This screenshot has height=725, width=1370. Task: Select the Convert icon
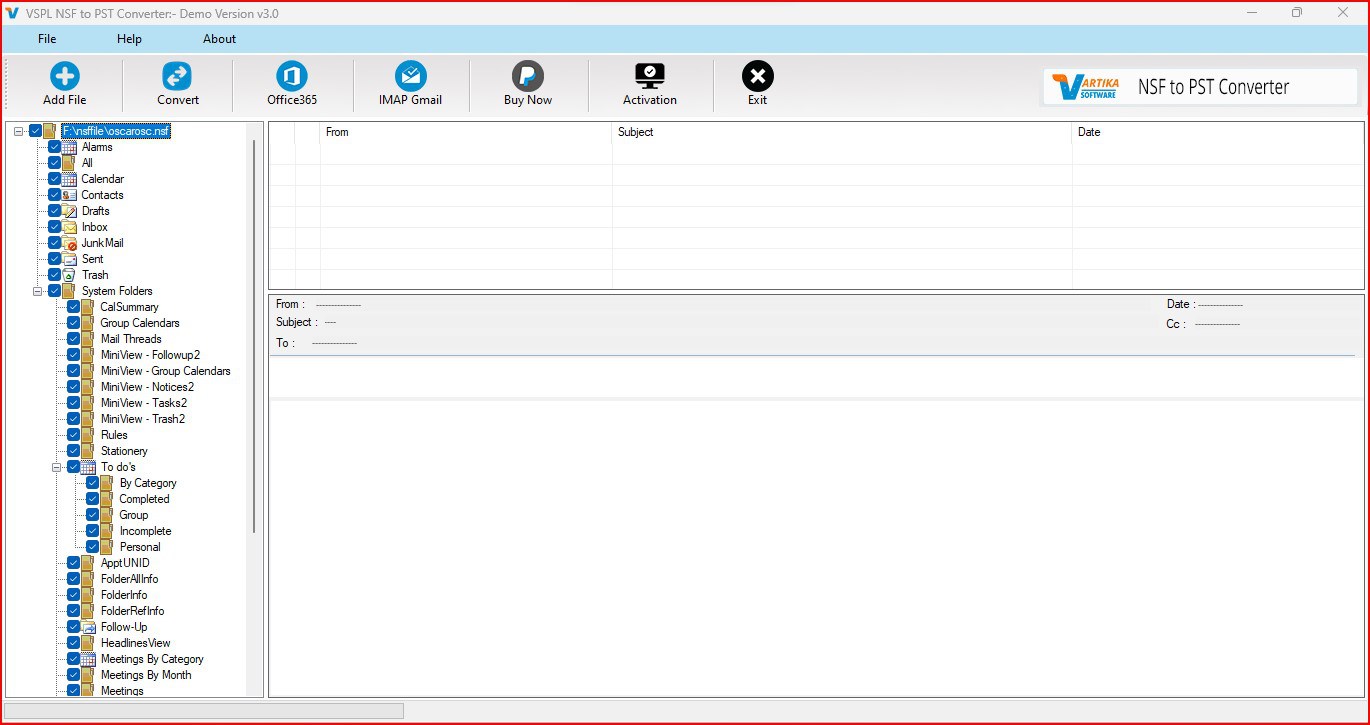[178, 82]
